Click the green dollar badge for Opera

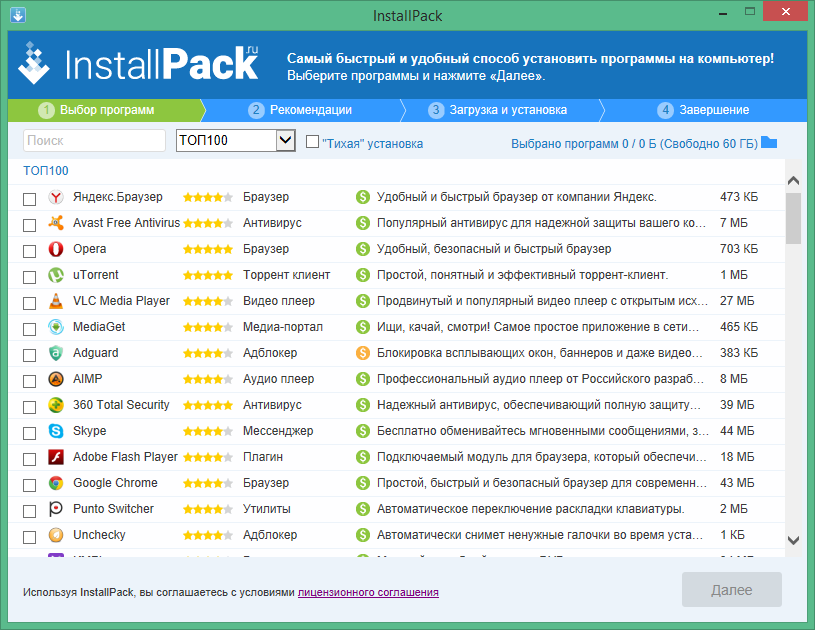(x=363, y=249)
